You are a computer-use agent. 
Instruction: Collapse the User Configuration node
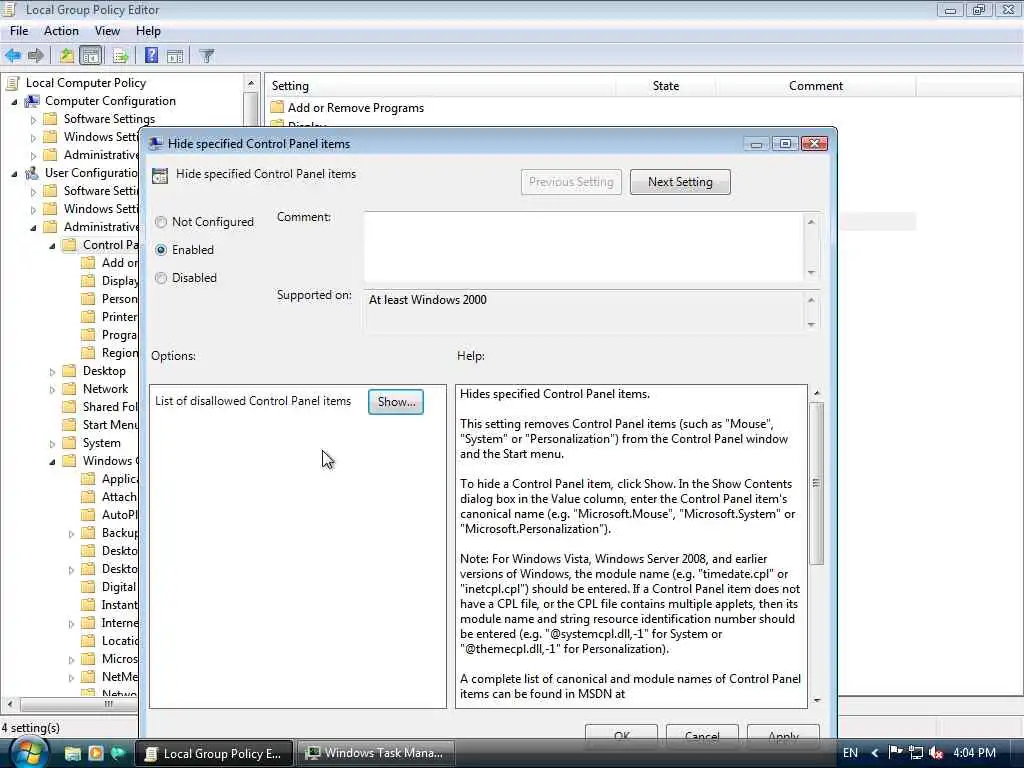coord(14,174)
